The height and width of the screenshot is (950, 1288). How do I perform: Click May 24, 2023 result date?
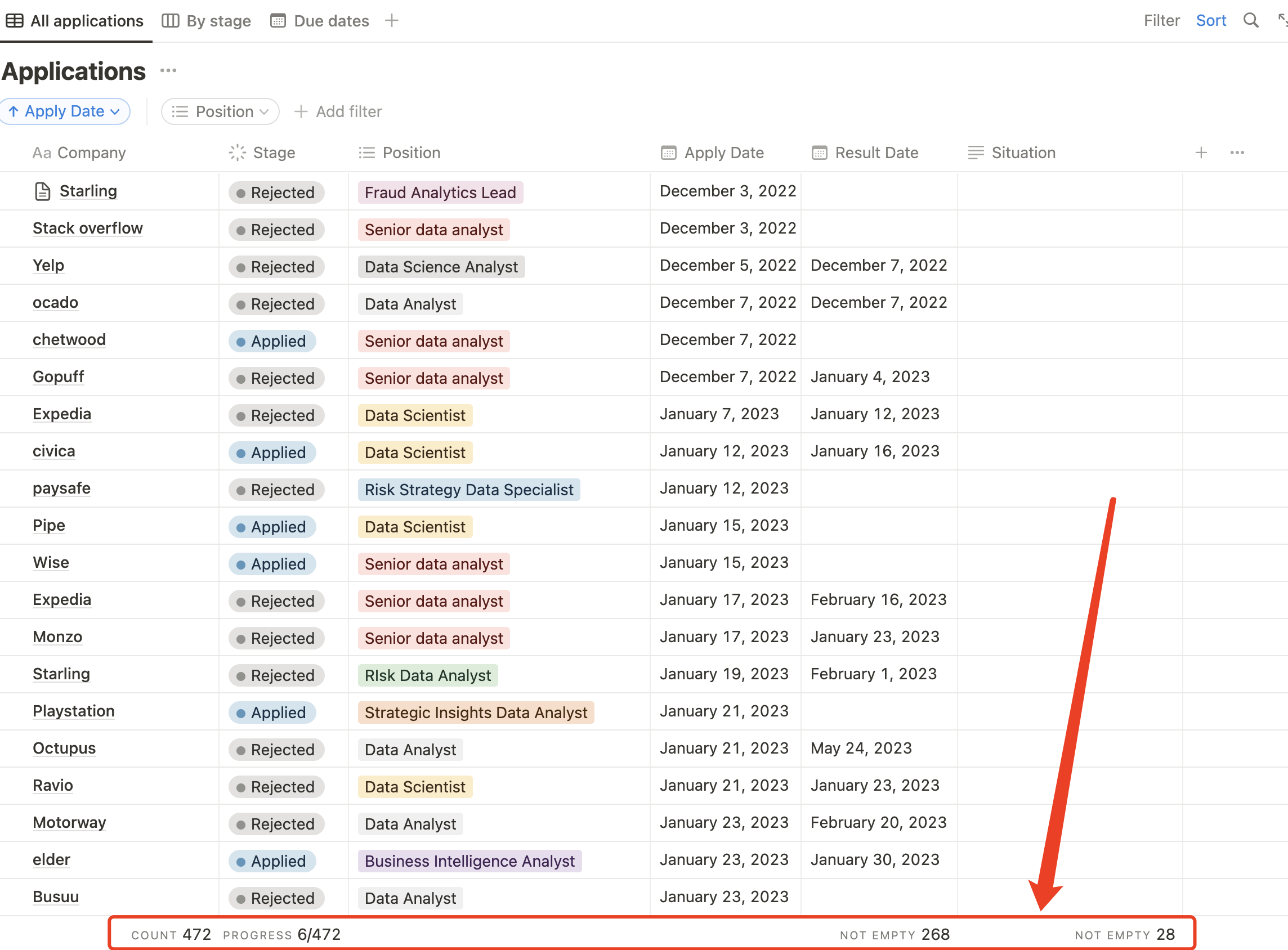click(861, 748)
